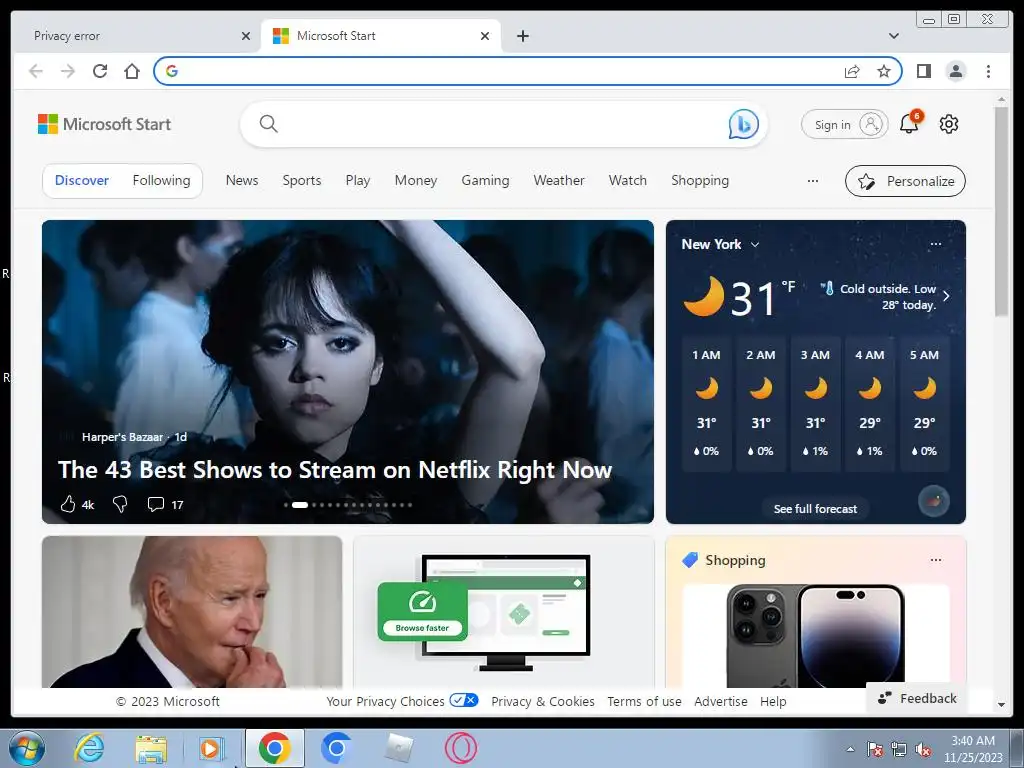Open the Weather section
This screenshot has width=1024, height=768.
click(559, 180)
